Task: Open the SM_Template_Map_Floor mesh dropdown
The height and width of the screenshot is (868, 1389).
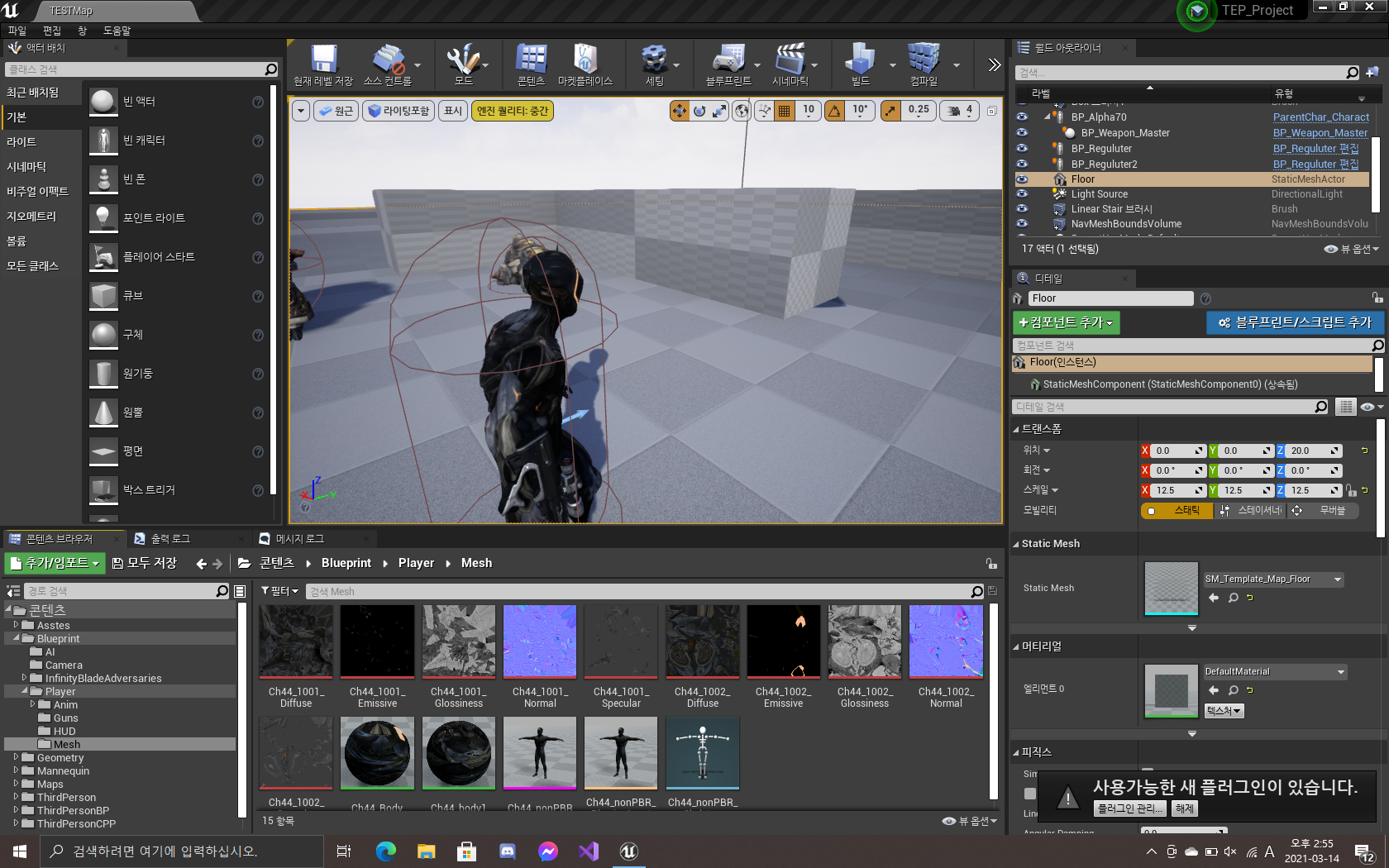Action: [x=1273, y=579]
